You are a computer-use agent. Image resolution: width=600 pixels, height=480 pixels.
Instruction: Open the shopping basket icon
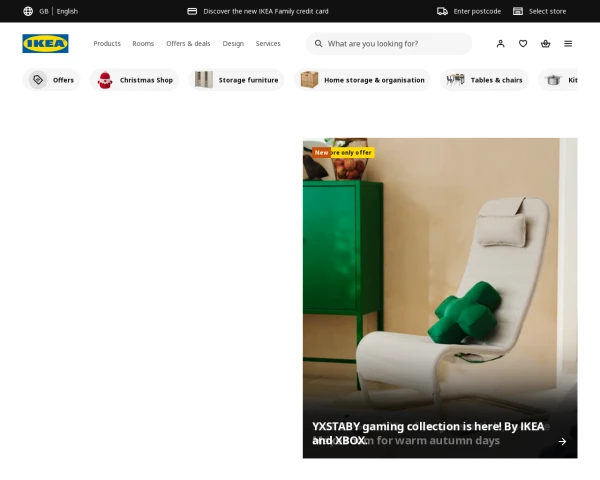pyautogui.click(x=546, y=44)
